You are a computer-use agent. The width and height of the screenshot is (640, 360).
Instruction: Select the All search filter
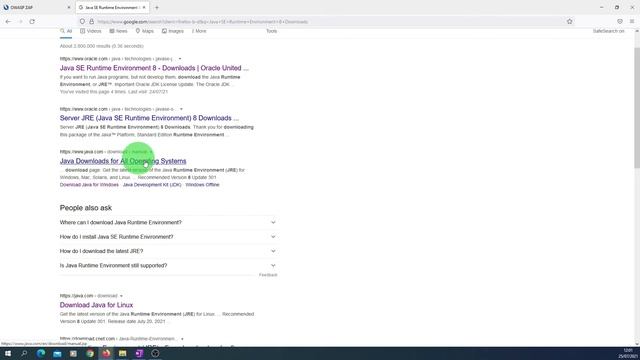[x=66, y=31]
